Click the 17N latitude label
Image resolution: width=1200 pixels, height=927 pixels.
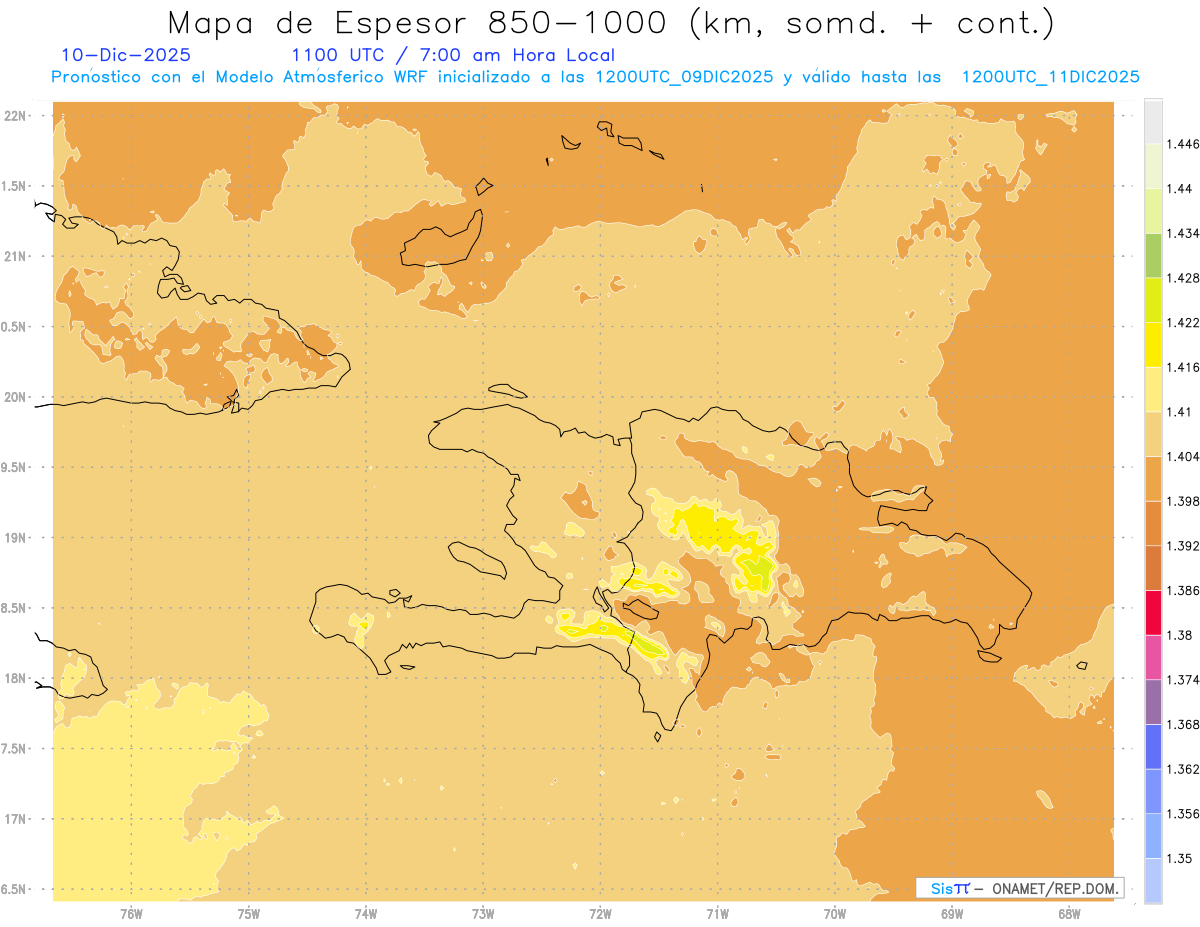[16, 819]
